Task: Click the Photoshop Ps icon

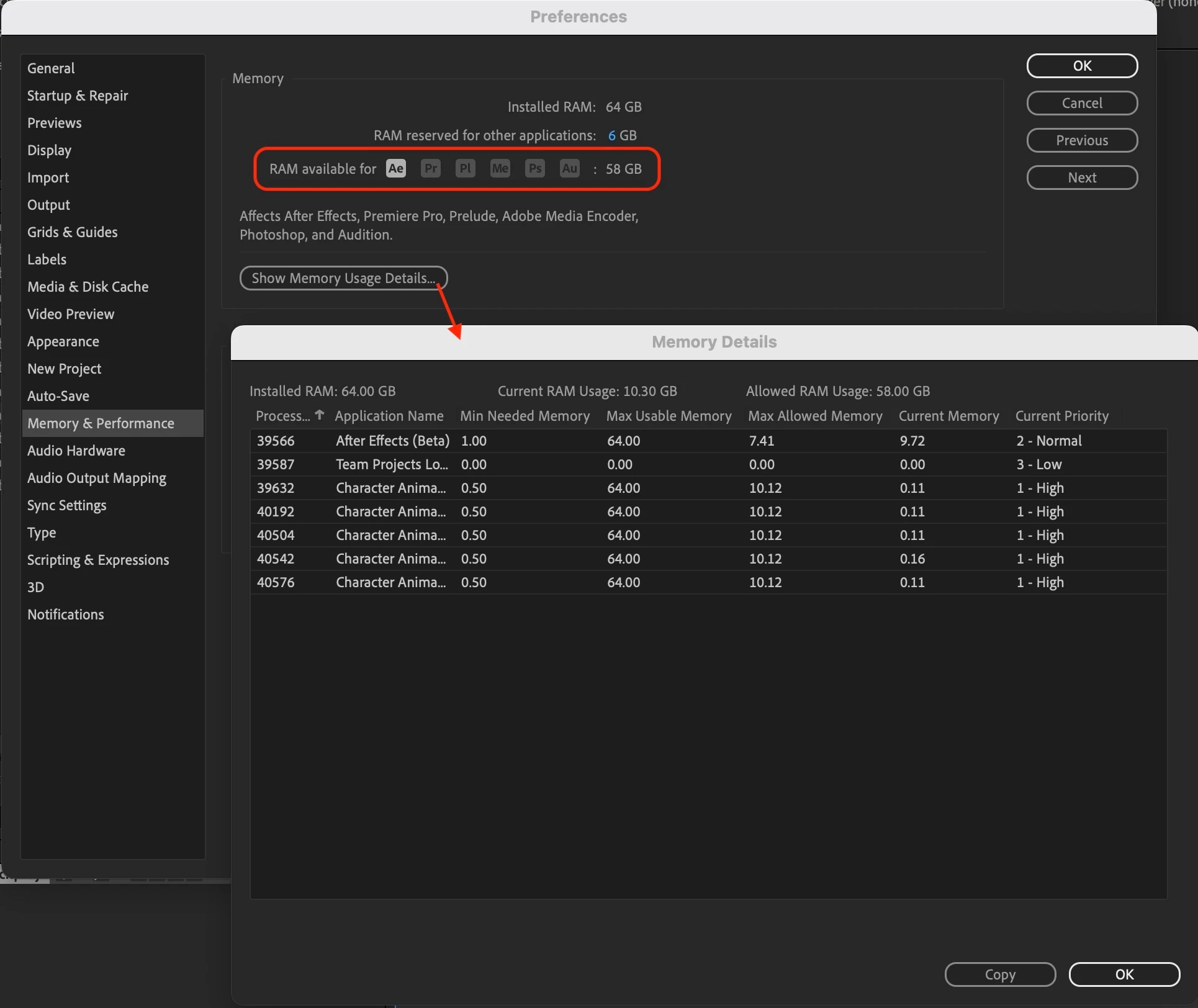Action: point(535,168)
